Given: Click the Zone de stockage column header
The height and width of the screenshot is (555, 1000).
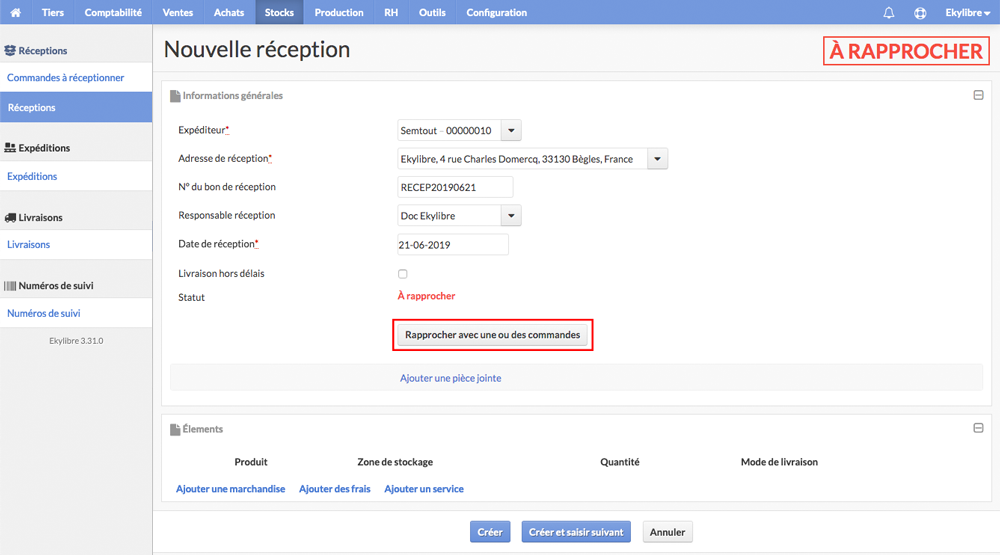Looking at the screenshot, I should point(395,462).
